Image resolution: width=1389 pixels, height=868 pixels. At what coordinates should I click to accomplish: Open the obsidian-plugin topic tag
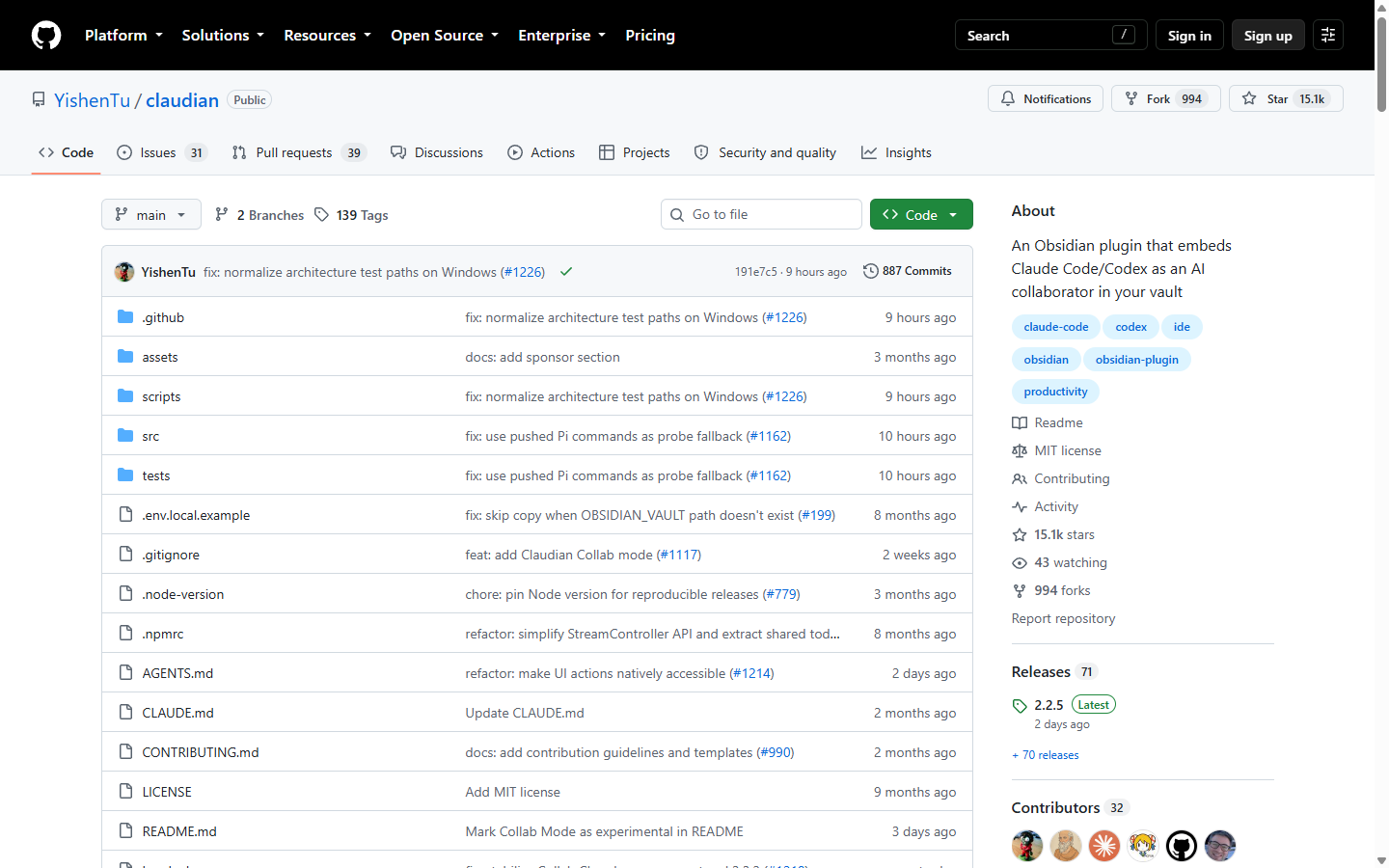[x=1137, y=360]
